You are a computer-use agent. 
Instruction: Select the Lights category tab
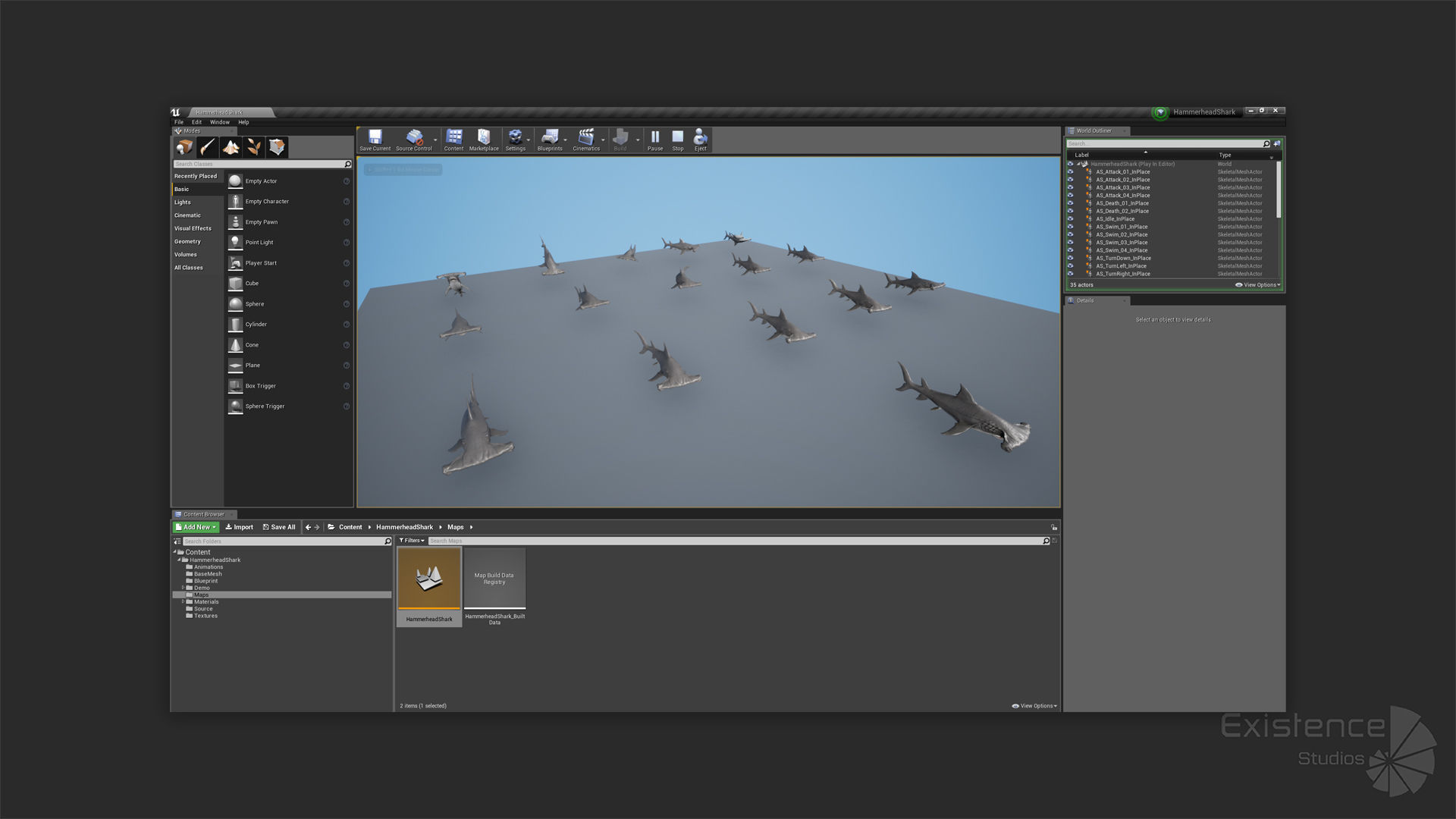pos(183,202)
